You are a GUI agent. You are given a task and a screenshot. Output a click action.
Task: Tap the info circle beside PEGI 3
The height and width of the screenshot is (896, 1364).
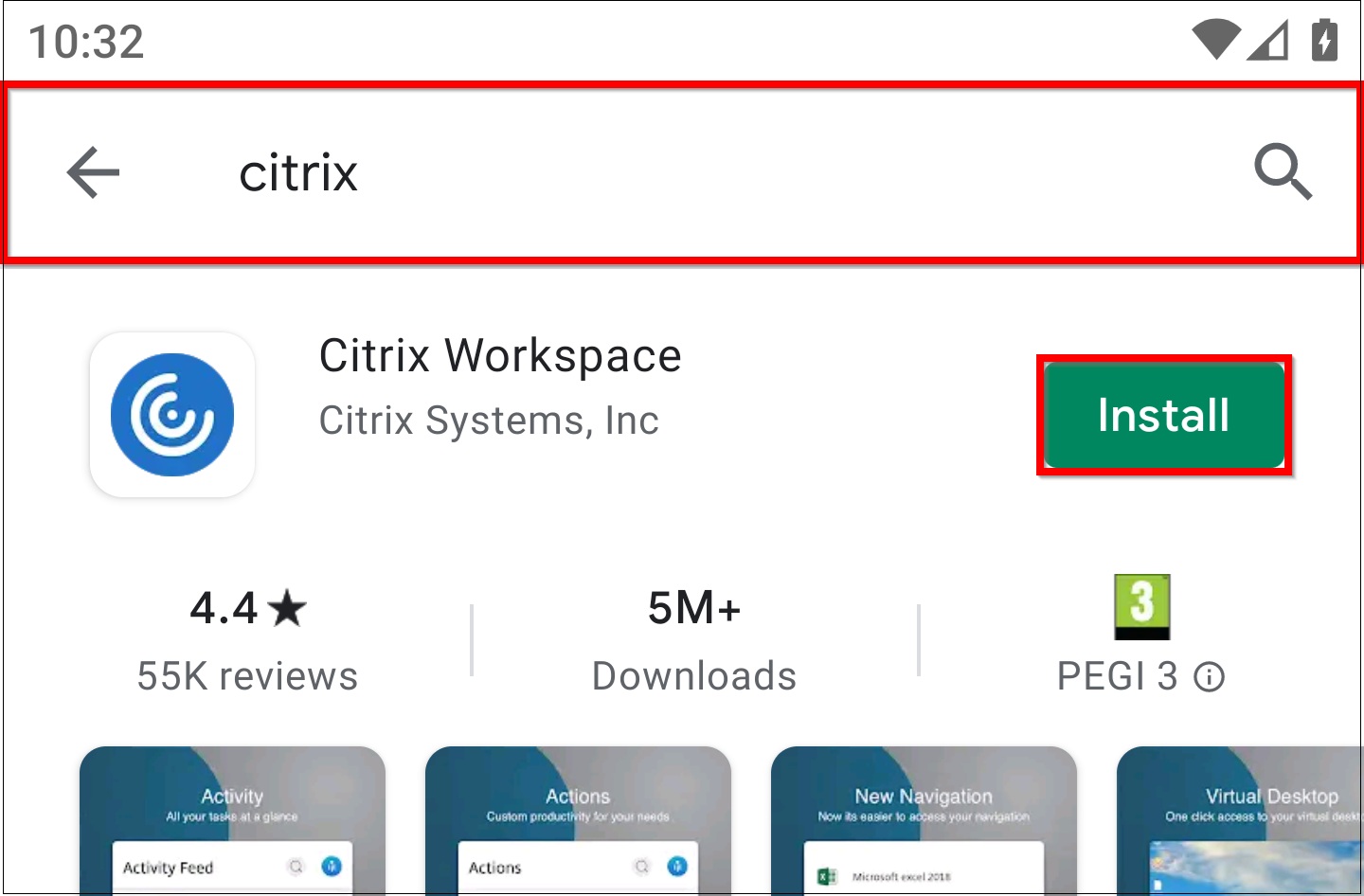click(x=1211, y=676)
